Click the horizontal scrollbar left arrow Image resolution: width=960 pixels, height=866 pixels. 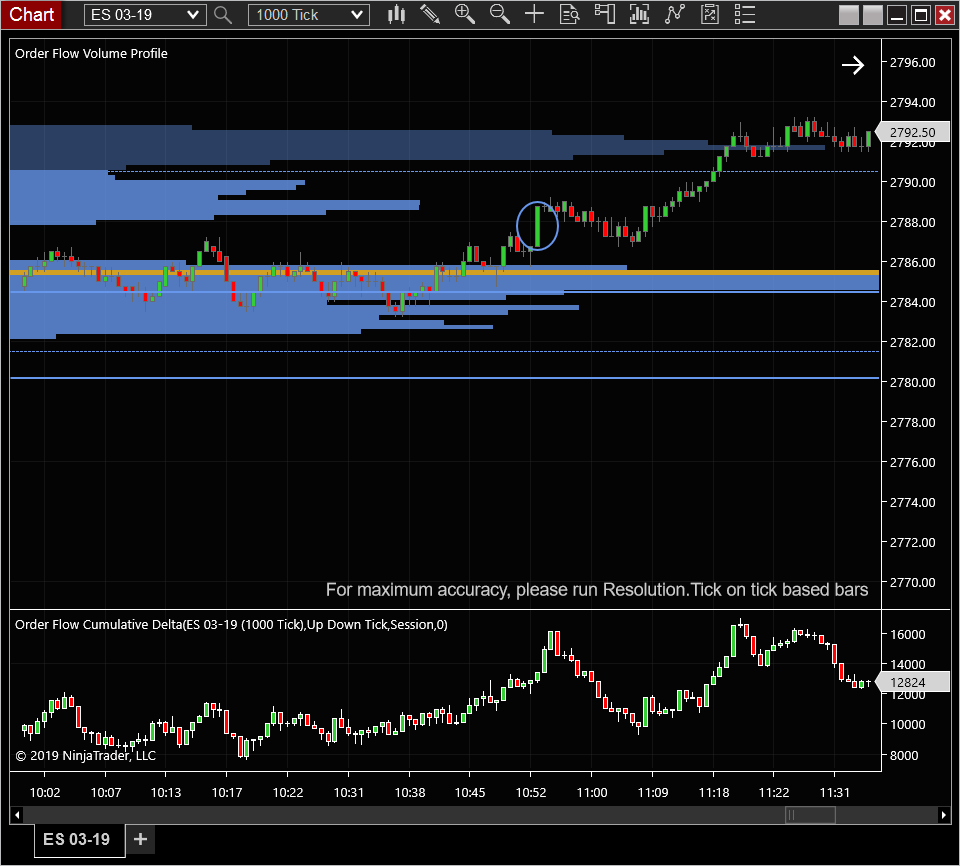point(17,815)
